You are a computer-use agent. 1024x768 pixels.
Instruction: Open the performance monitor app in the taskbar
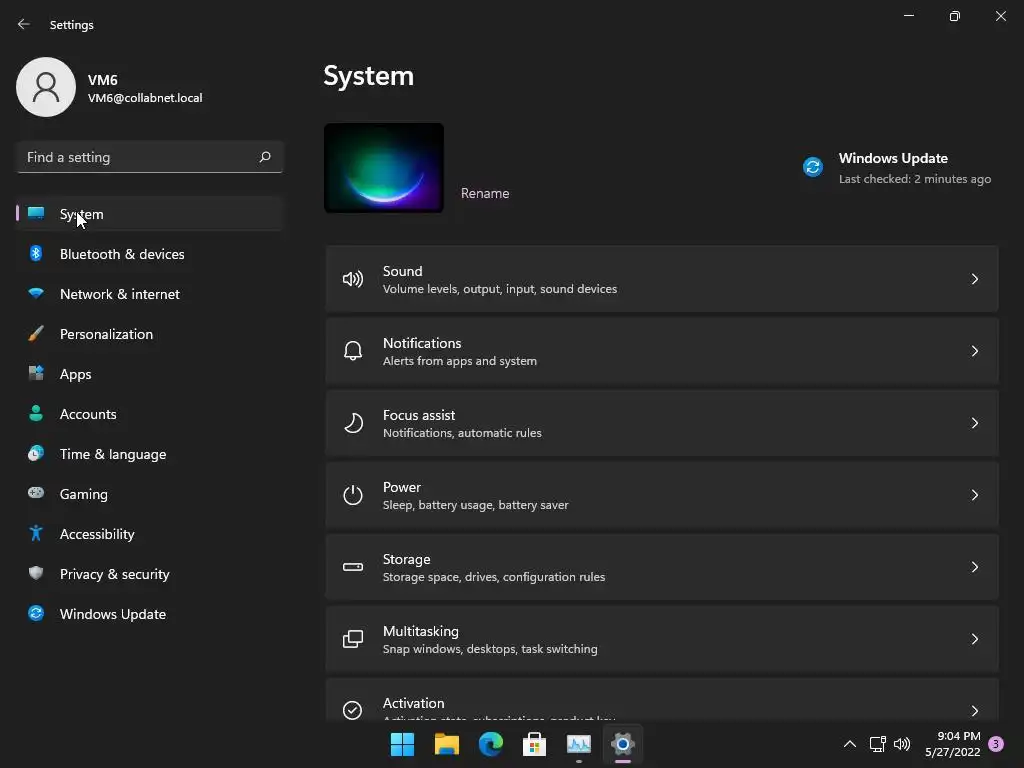[x=579, y=744]
